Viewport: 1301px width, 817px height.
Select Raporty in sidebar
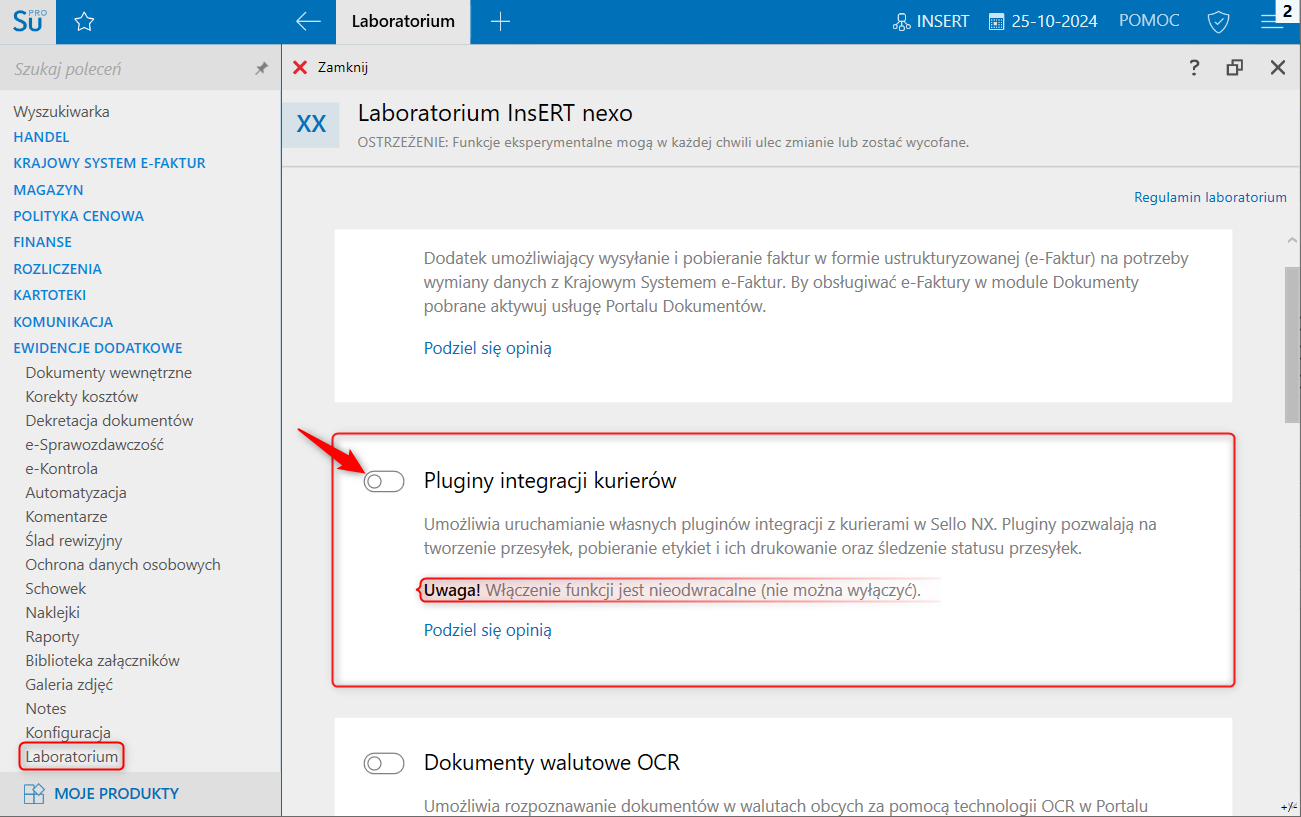(52, 637)
